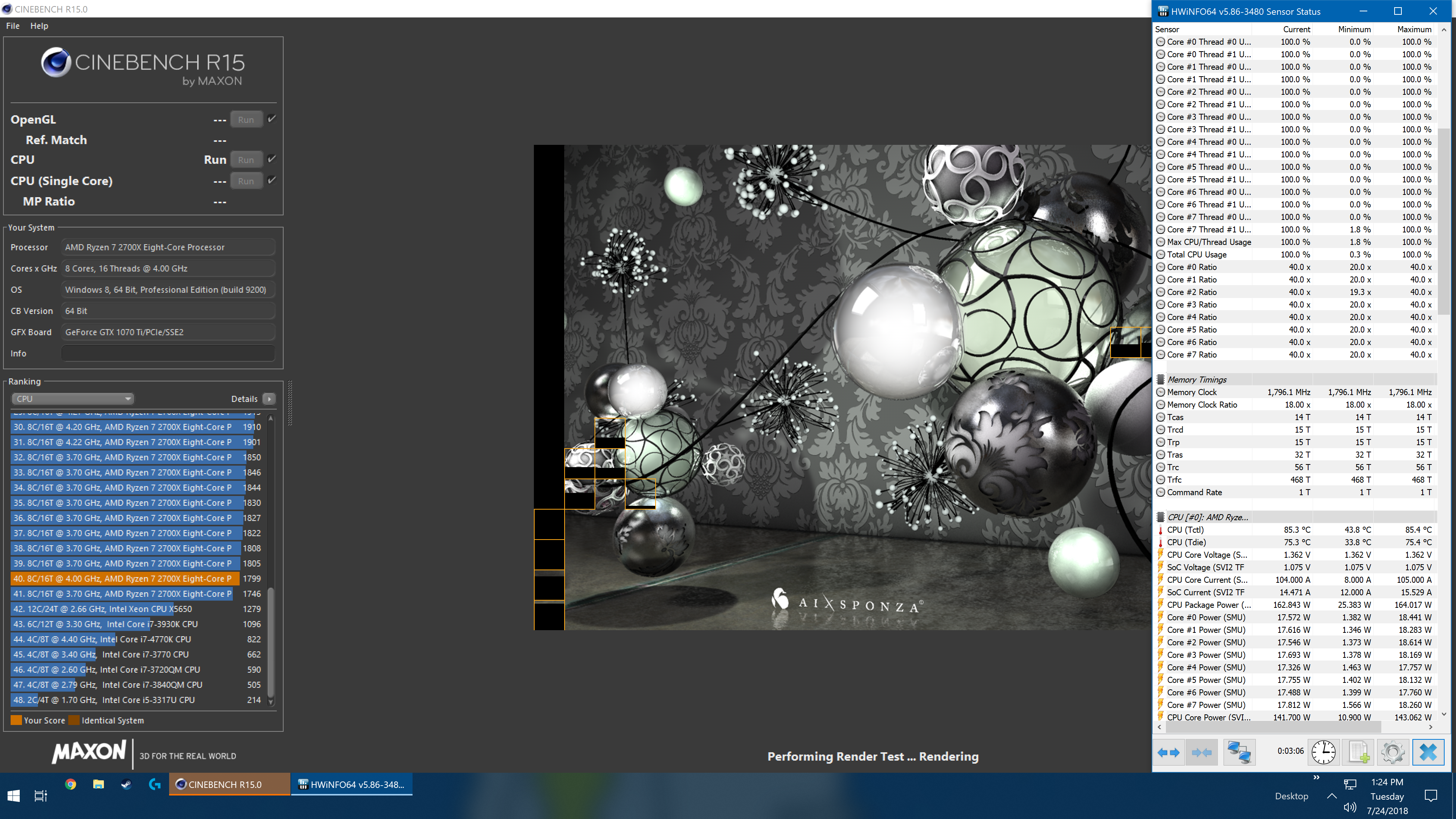1456x819 pixels.
Task: Click sensor icon beside Core #0 Ratio
Action: (1160, 267)
